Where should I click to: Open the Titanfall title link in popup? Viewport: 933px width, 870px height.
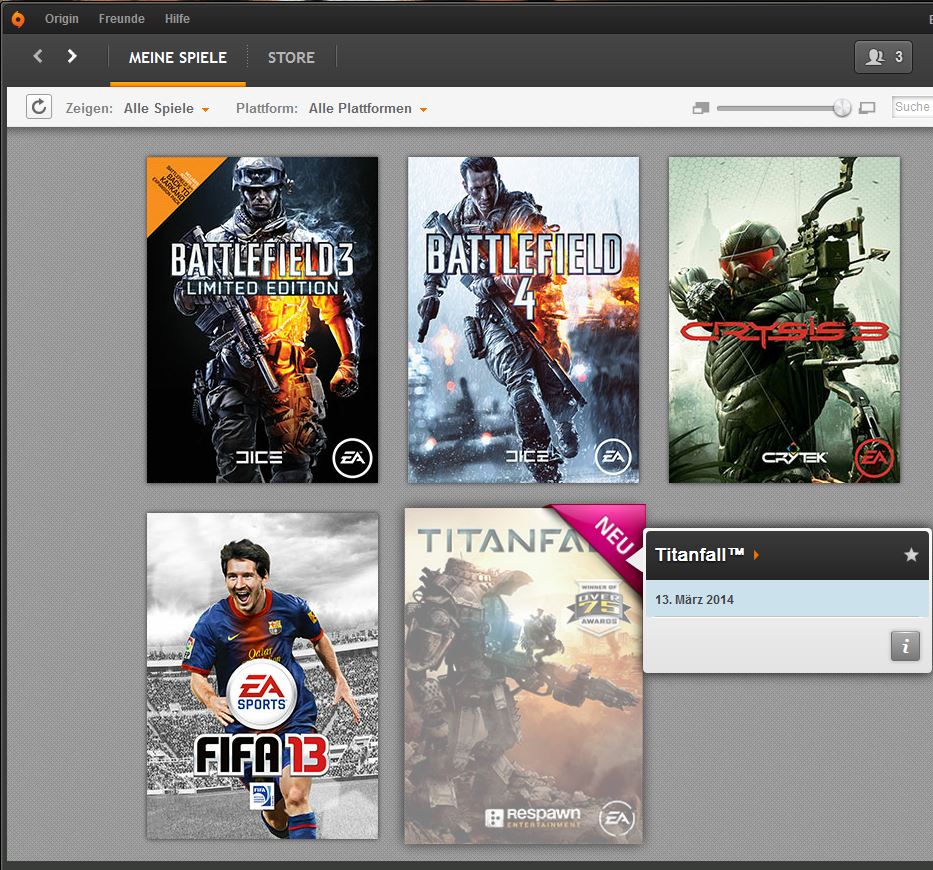point(706,555)
